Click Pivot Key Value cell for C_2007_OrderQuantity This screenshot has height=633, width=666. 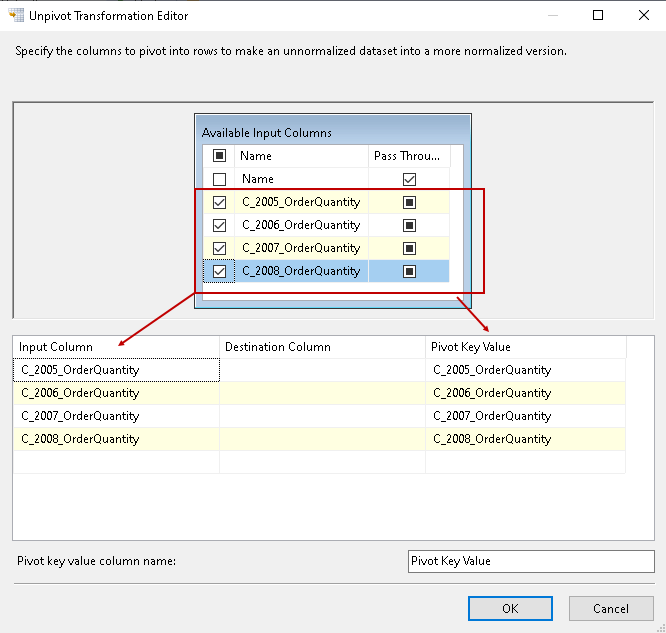(x=525, y=416)
